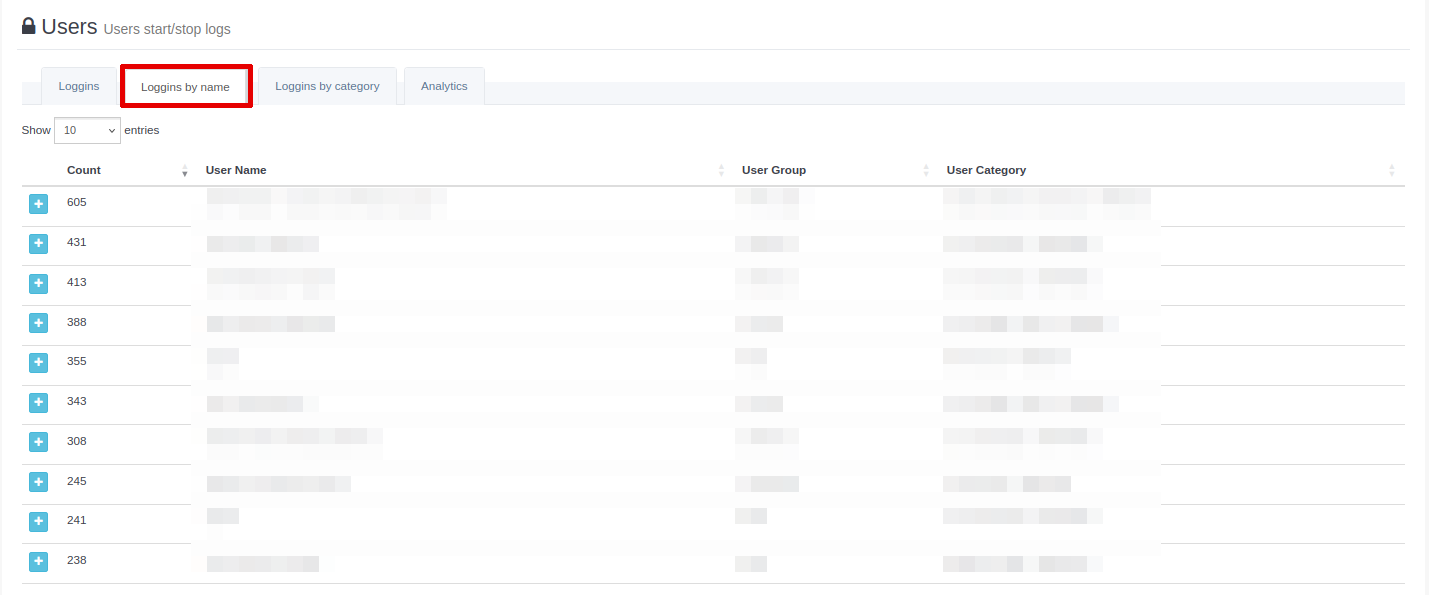Switch to the Loggins tab
This screenshot has height=595, width=1429.
pos(79,86)
